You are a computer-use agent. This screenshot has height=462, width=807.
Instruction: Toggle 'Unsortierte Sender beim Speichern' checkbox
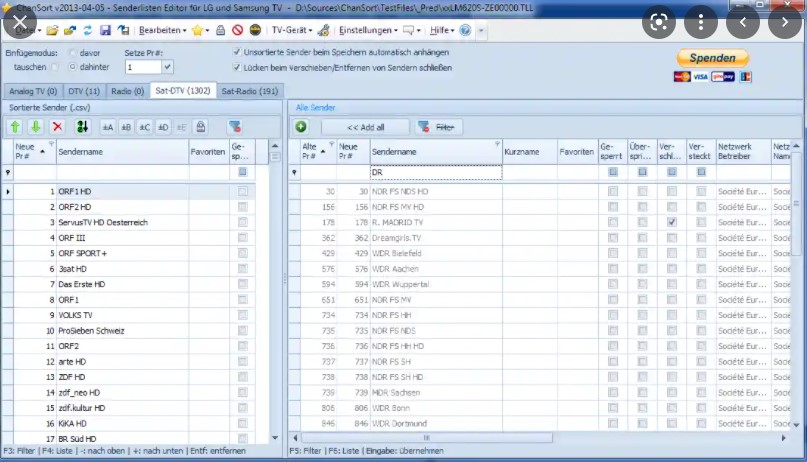click(x=237, y=52)
